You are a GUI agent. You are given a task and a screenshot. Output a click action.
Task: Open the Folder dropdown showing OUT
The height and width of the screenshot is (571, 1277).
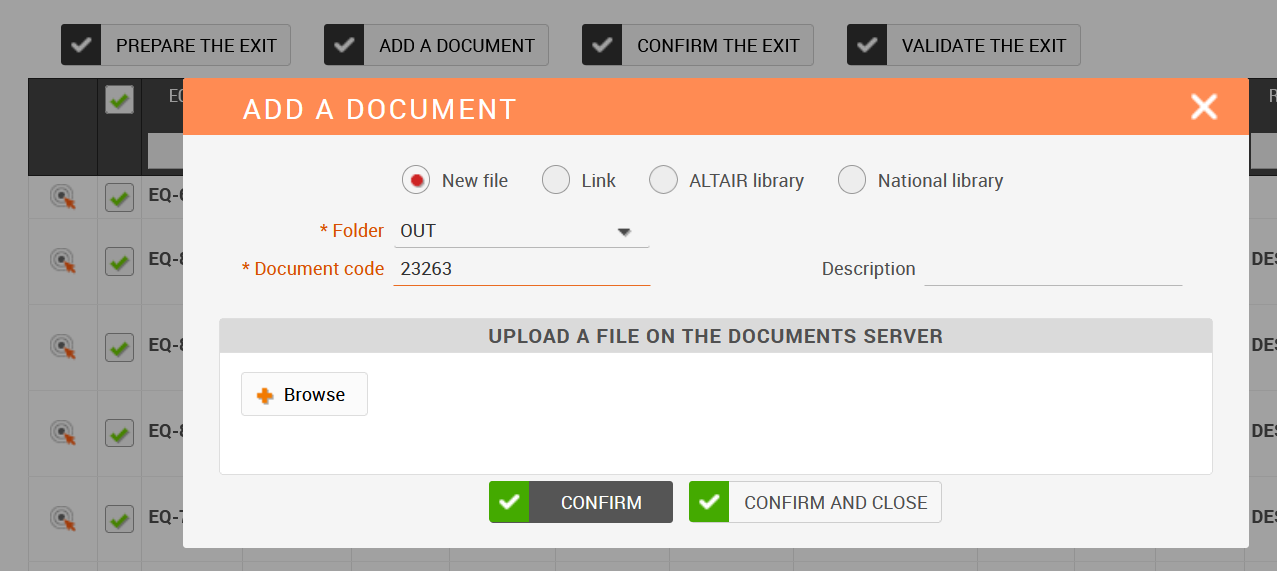point(521,231)
